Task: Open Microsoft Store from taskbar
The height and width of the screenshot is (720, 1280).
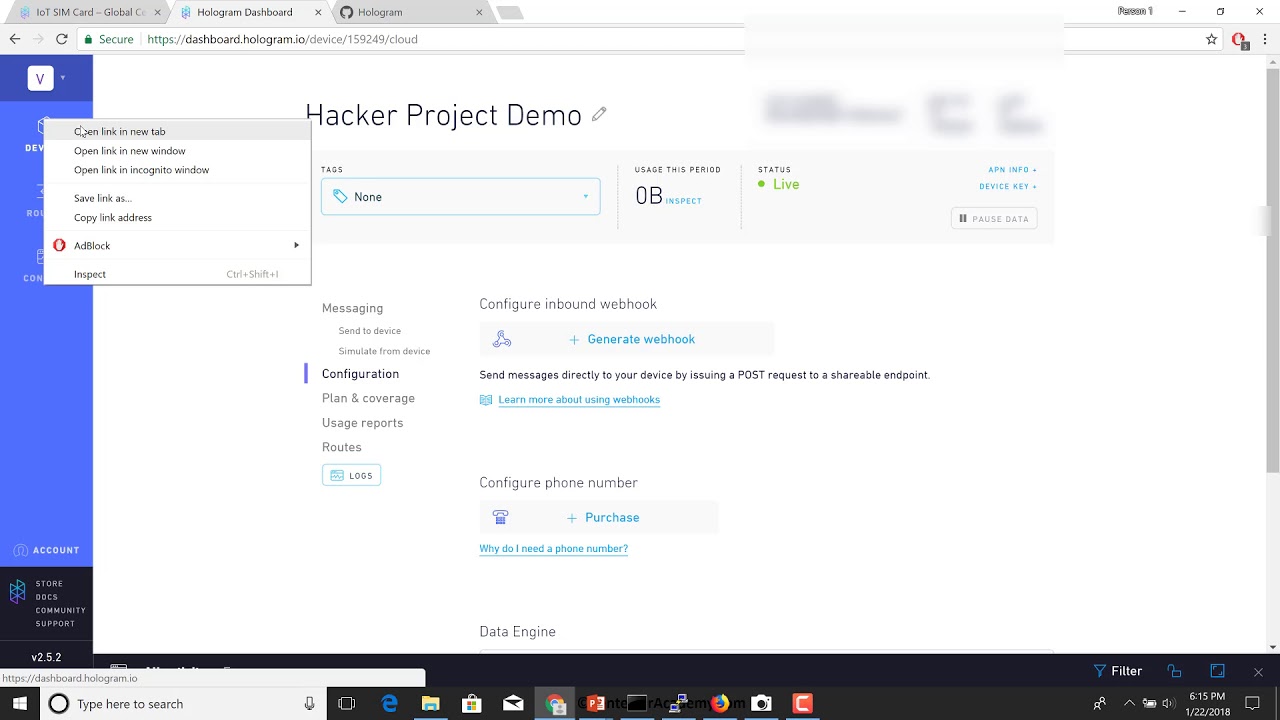Action: pyautogui.click(x=471, y=704)
